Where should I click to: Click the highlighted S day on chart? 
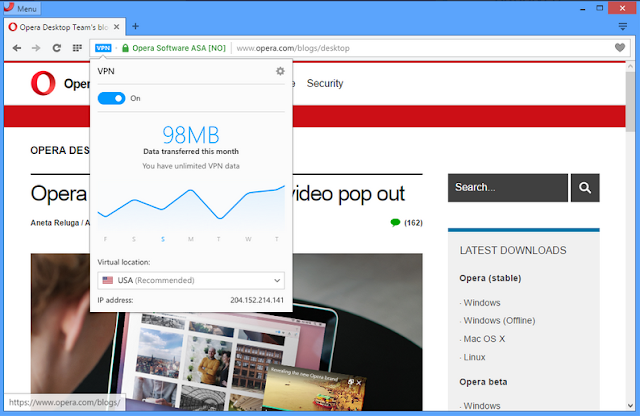click(162, 239)
